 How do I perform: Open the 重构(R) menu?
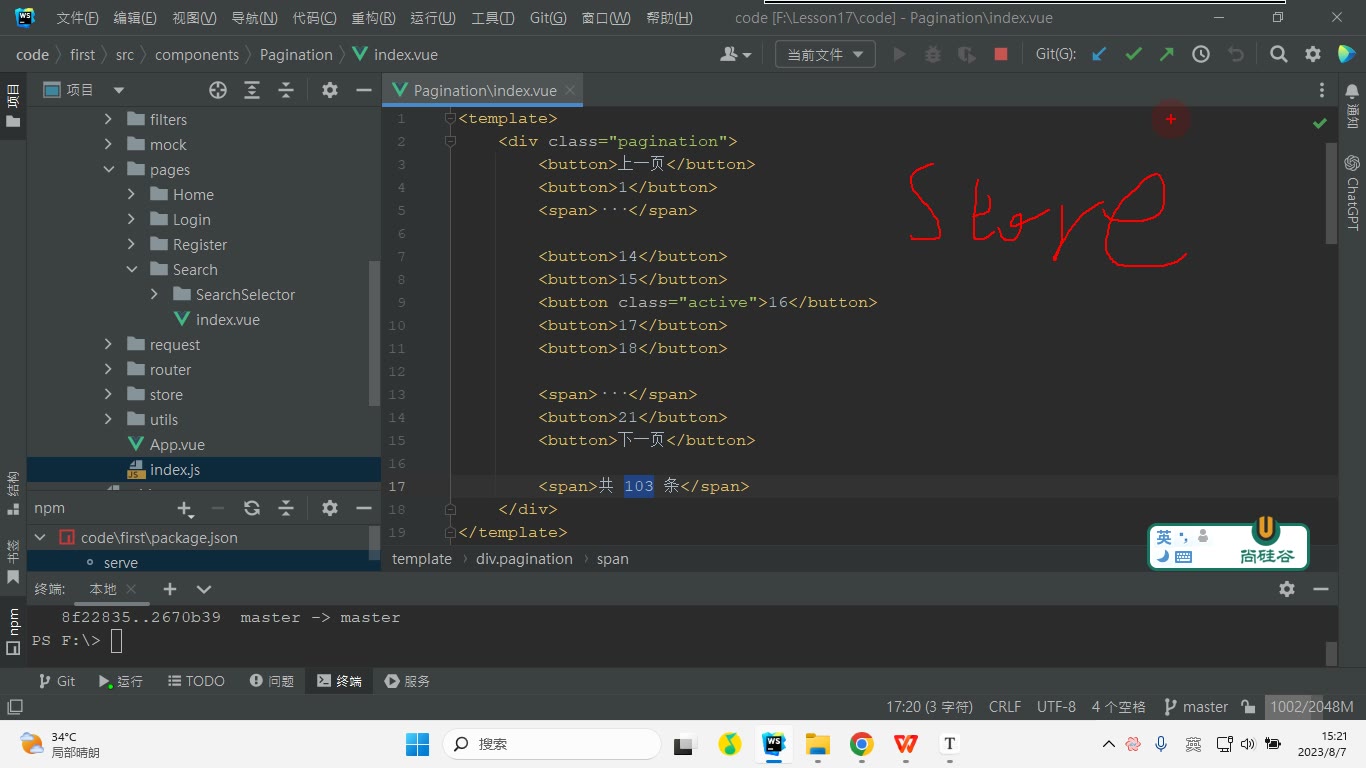(373, 18)
